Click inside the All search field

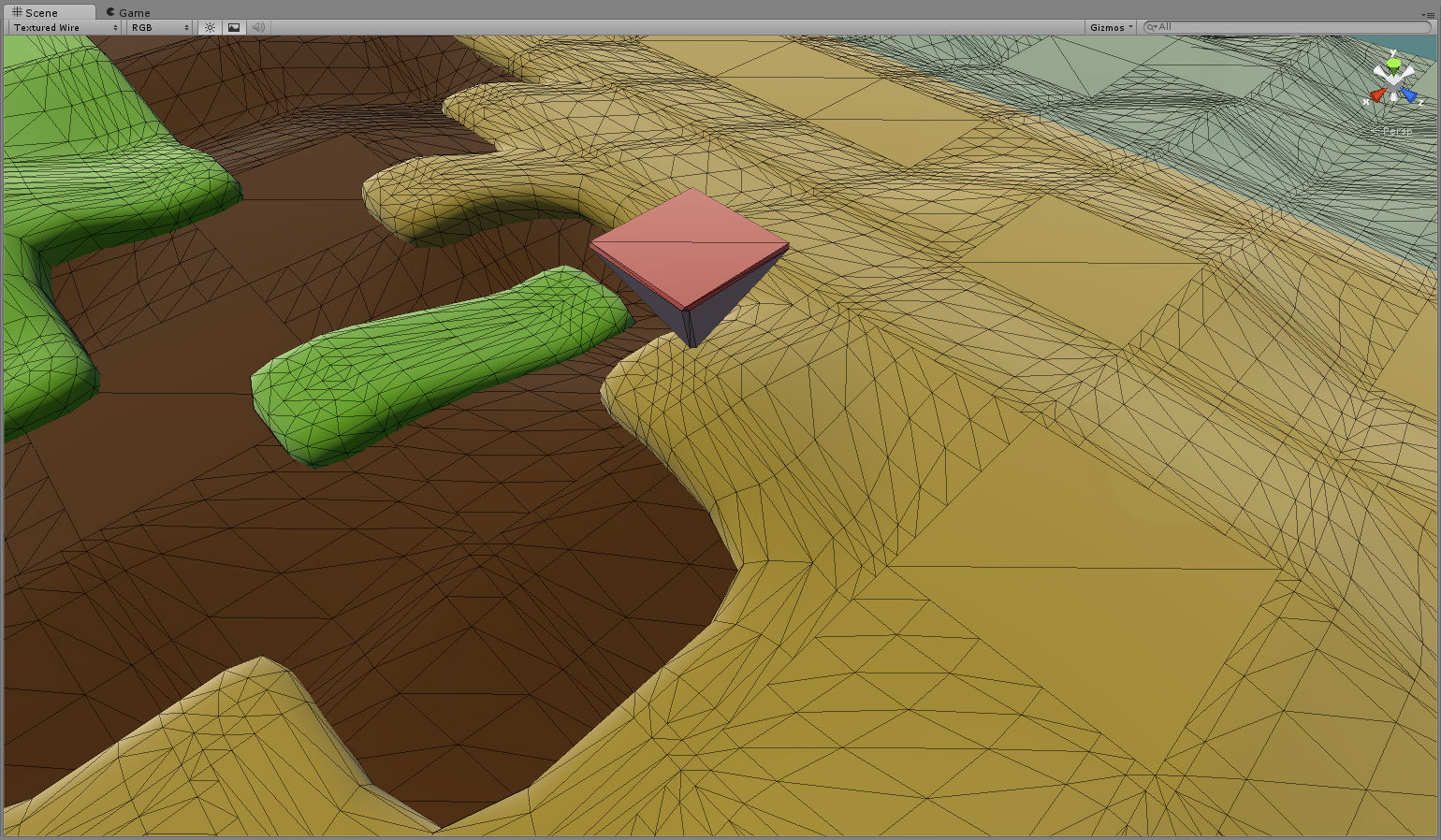(x=1216, y=27)
